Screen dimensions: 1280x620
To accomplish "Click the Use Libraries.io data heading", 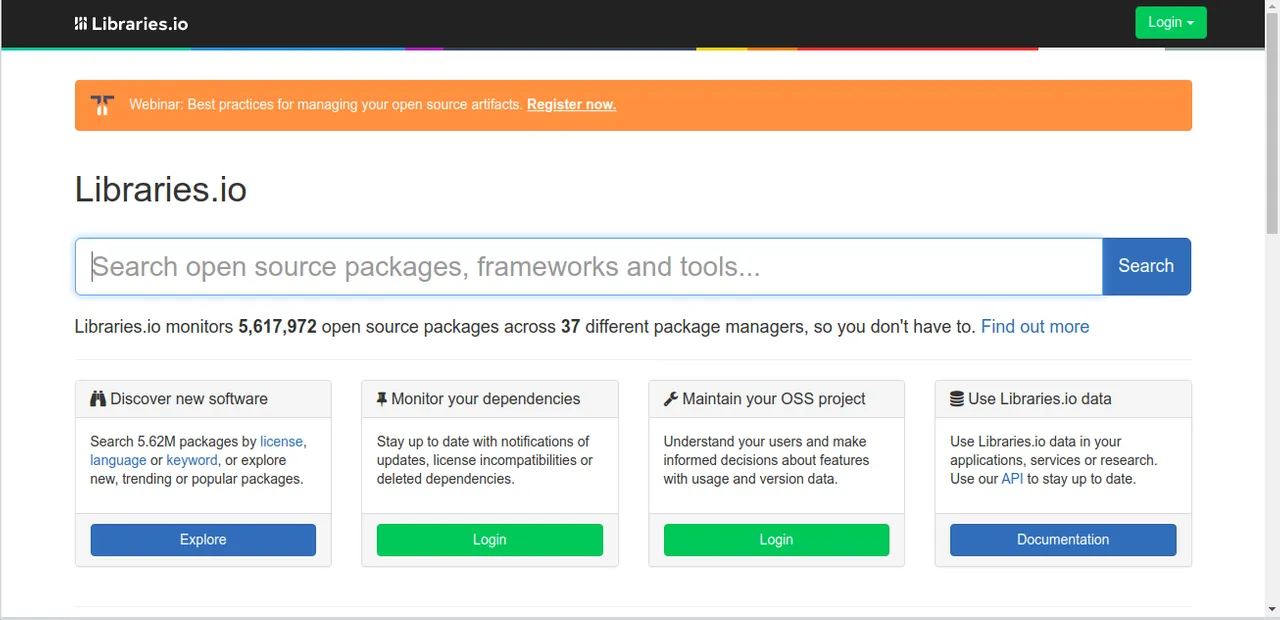I will pyautogui.click(x=1040, y=399).
